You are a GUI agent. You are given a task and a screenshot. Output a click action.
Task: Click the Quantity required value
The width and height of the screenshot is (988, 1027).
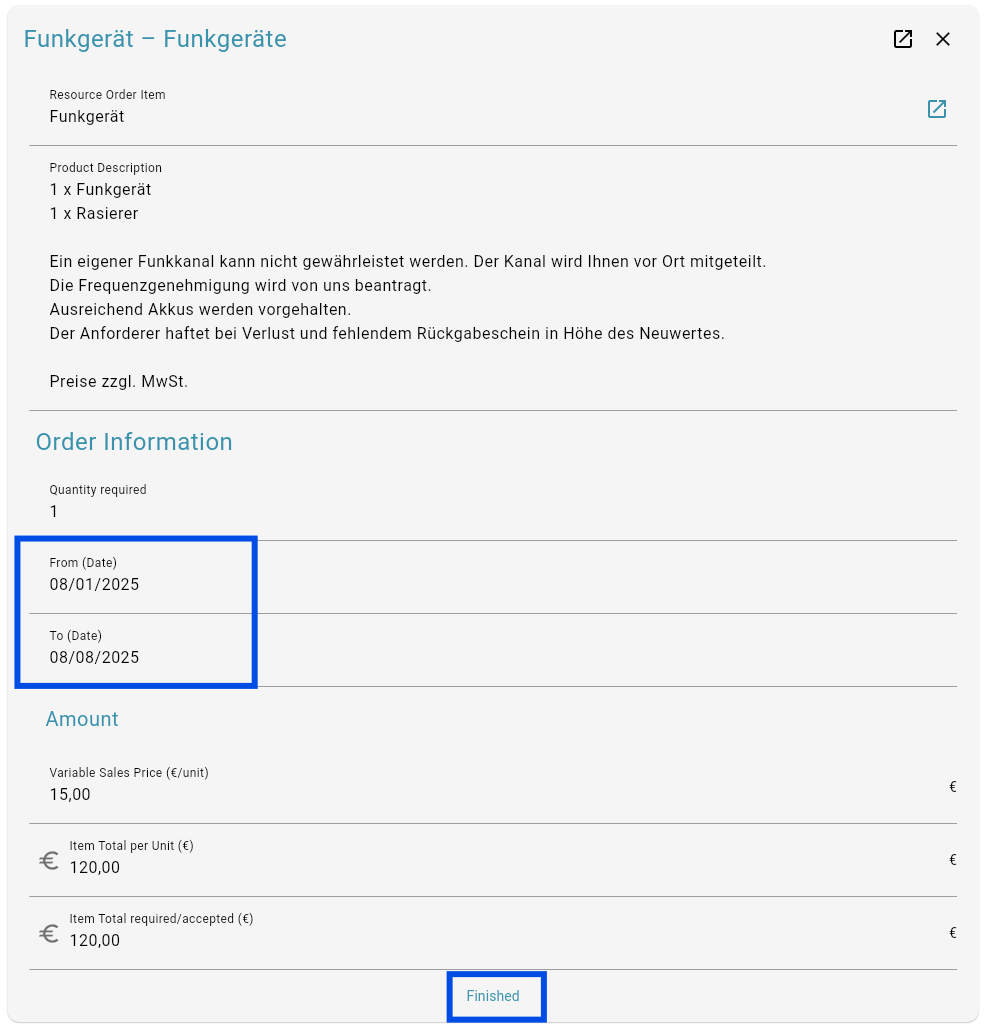(x=54, y=512)
